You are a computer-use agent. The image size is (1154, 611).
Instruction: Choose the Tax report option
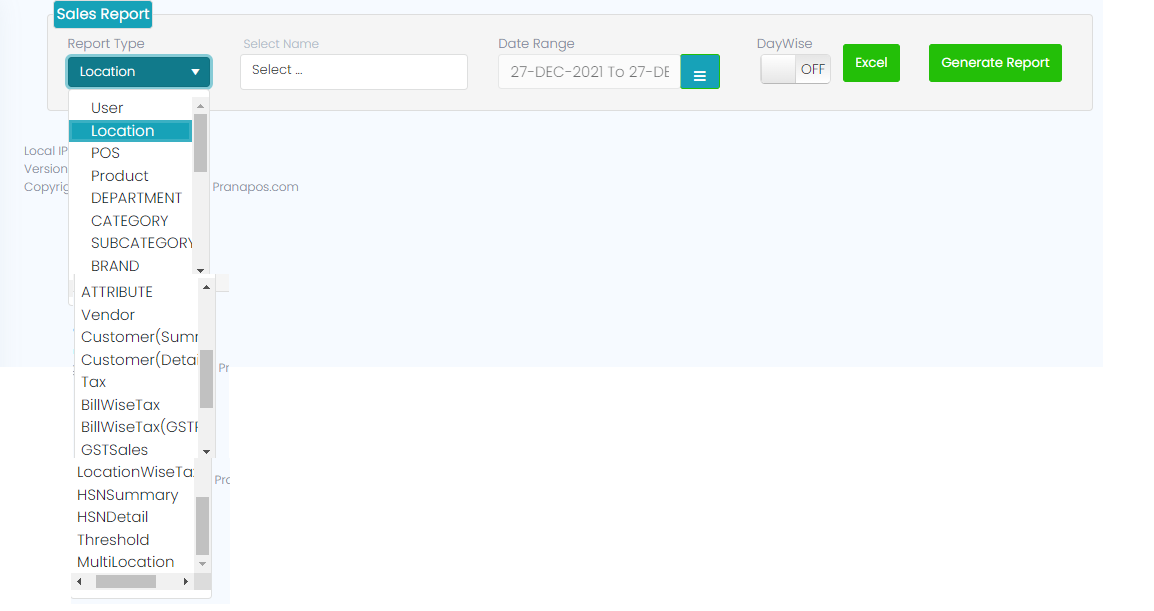point(94,382)
